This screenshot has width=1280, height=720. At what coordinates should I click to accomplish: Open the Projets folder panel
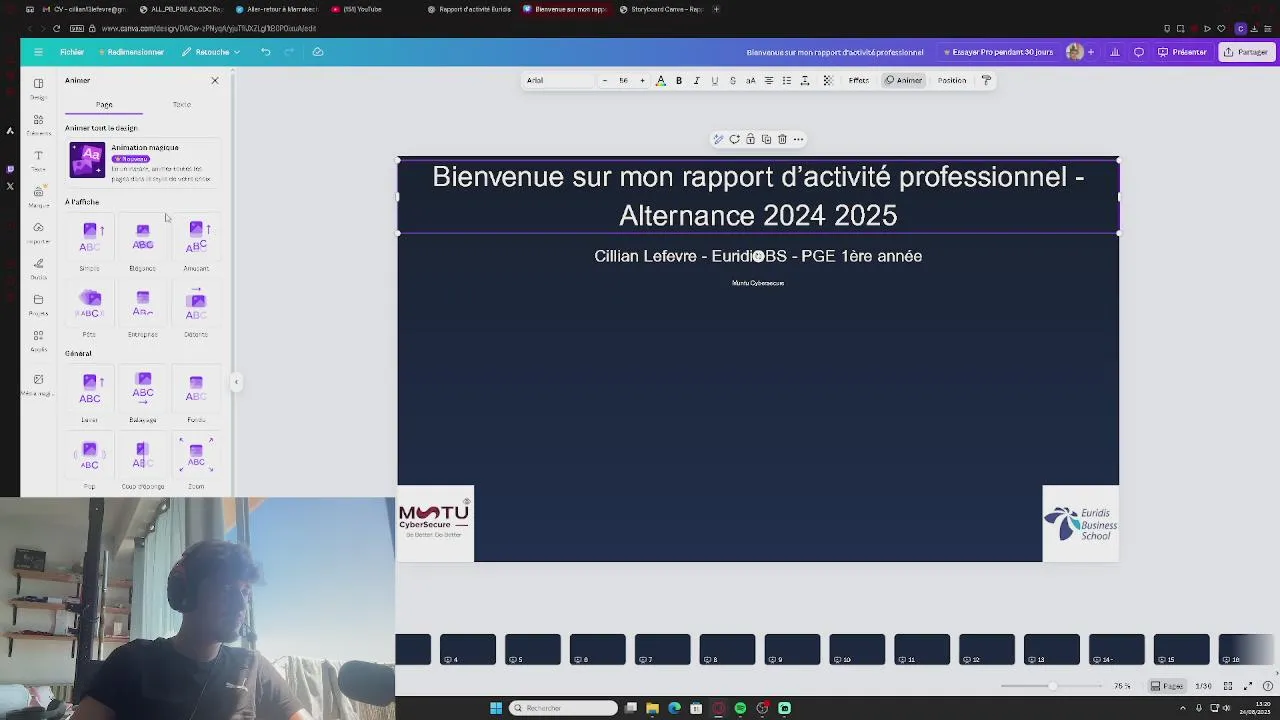[38, 304]
